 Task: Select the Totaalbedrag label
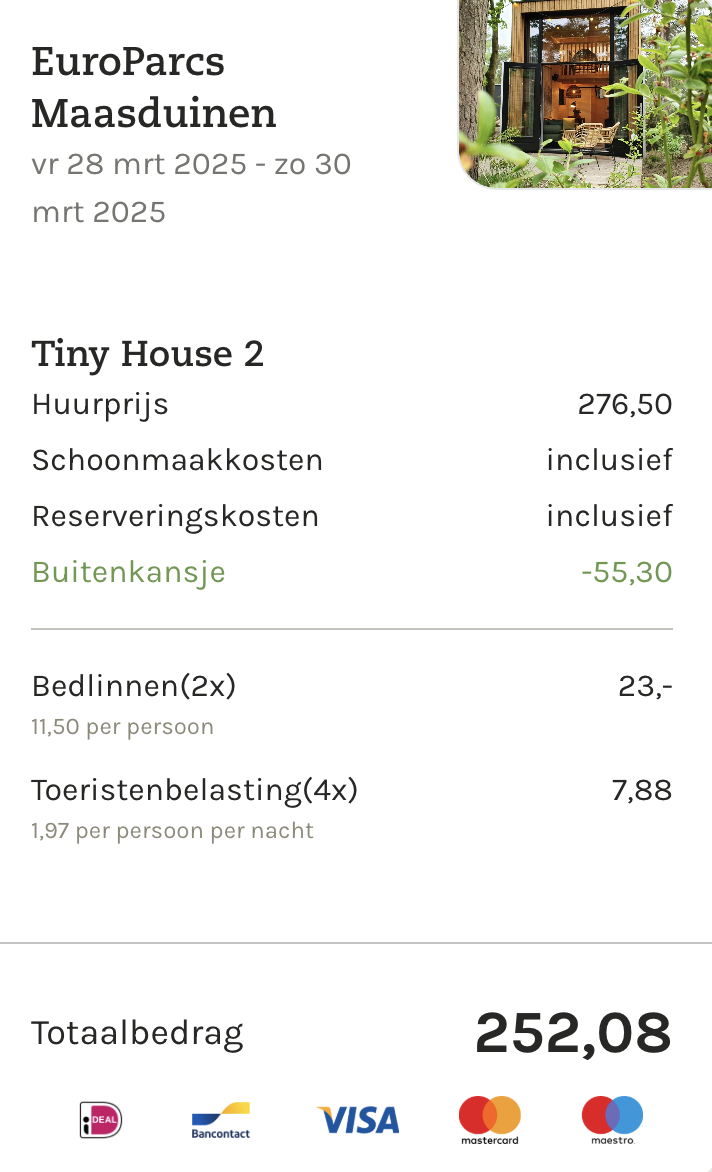coord(137,1034)
